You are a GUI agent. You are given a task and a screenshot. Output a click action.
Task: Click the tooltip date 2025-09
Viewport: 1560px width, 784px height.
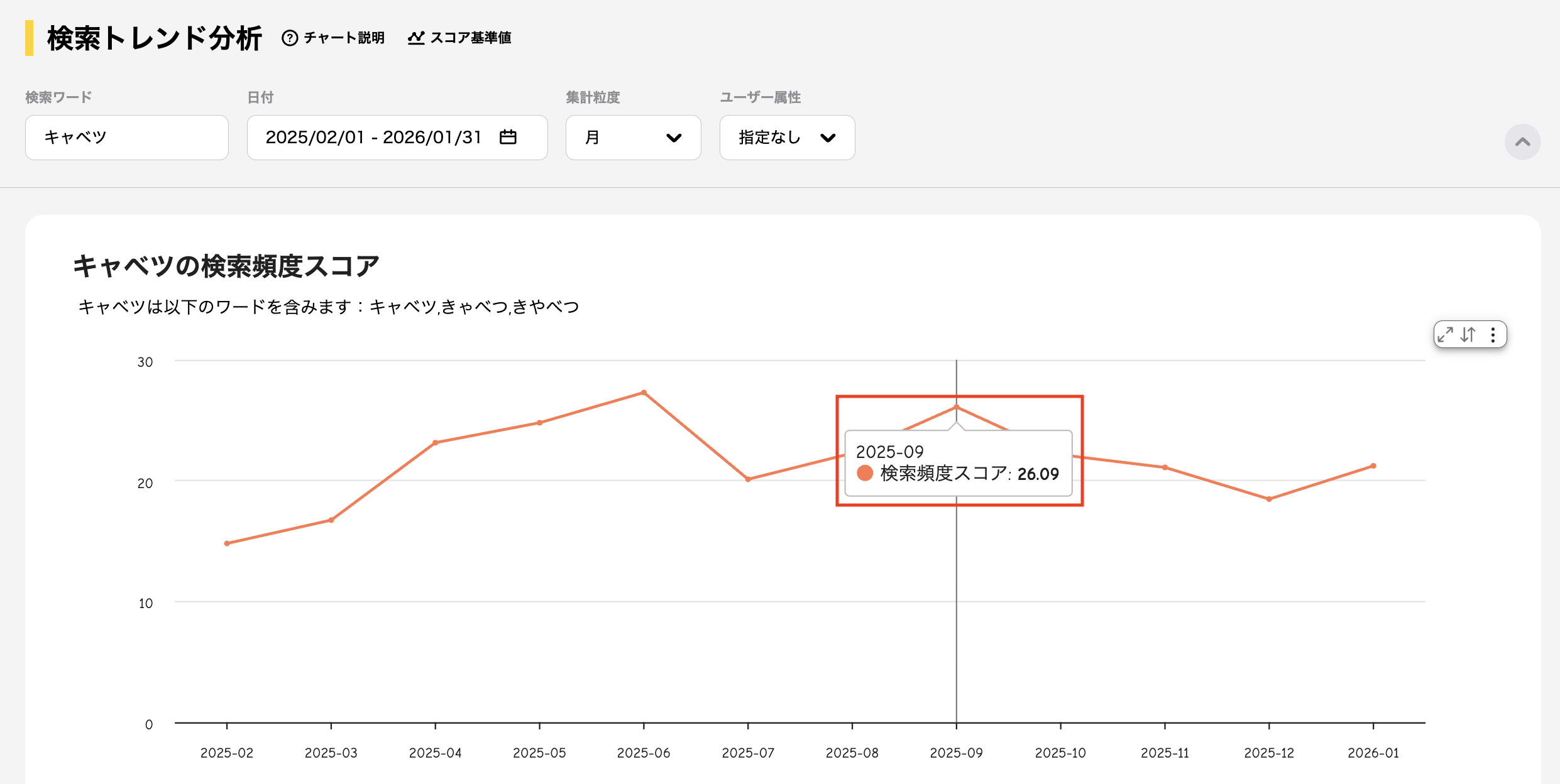(x=890, y=452)
